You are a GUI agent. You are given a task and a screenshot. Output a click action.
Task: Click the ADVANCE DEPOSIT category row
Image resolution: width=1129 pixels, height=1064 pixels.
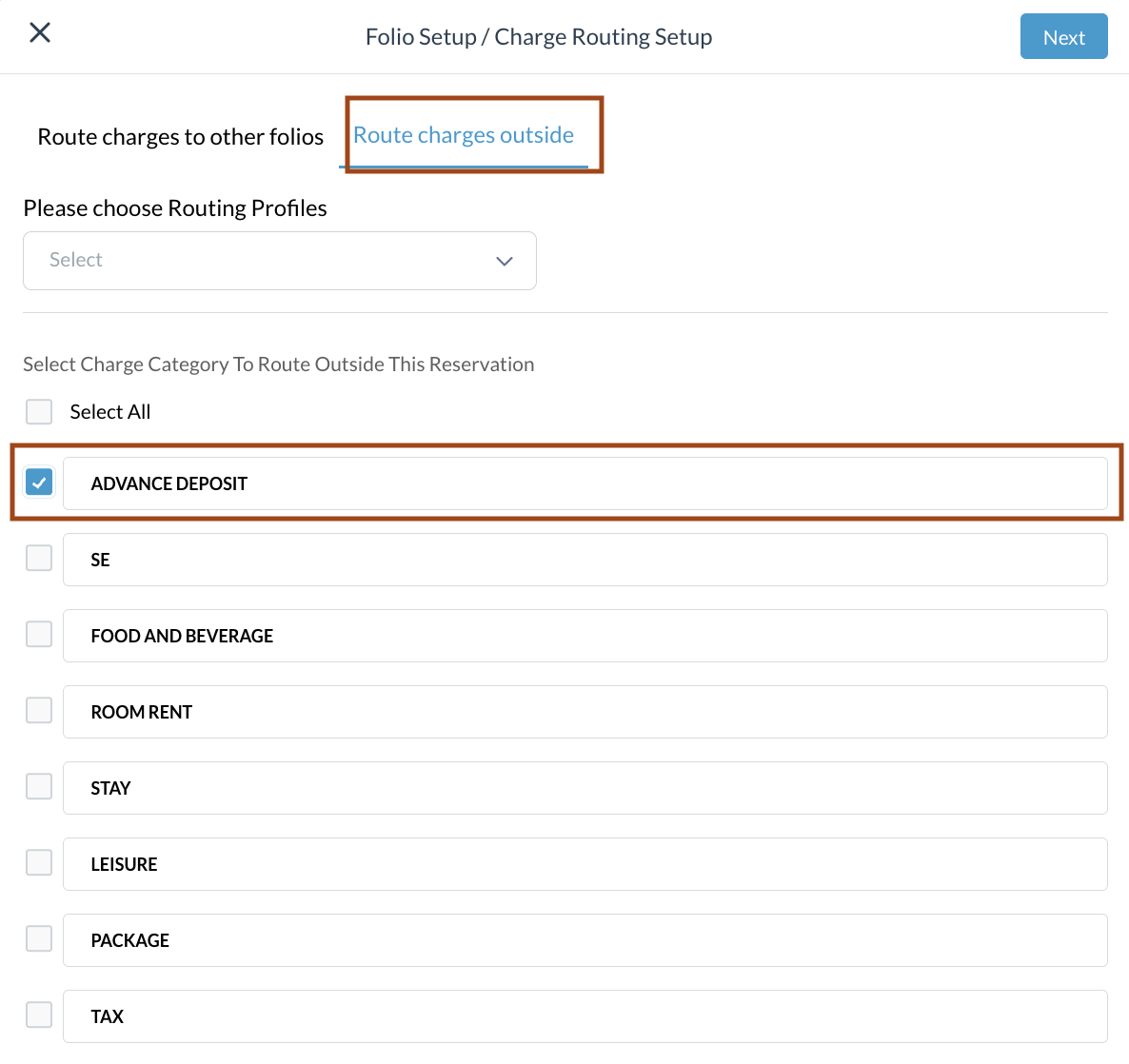[x=584, y=483]
